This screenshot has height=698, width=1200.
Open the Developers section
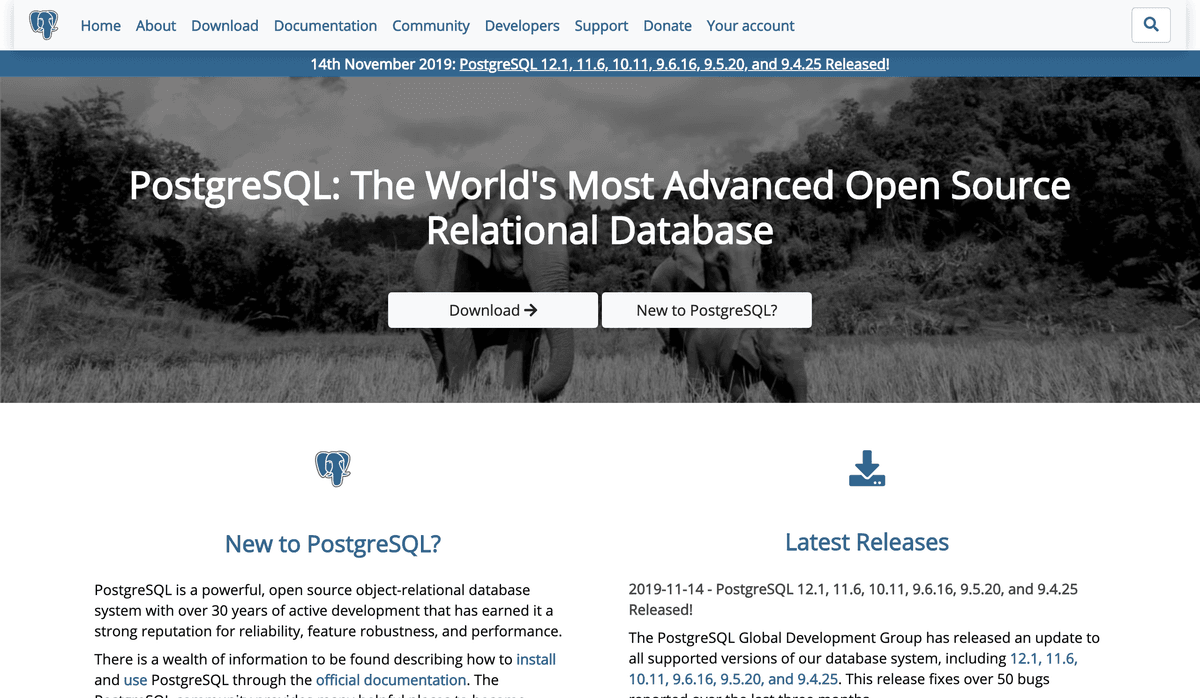coord(522,26)
